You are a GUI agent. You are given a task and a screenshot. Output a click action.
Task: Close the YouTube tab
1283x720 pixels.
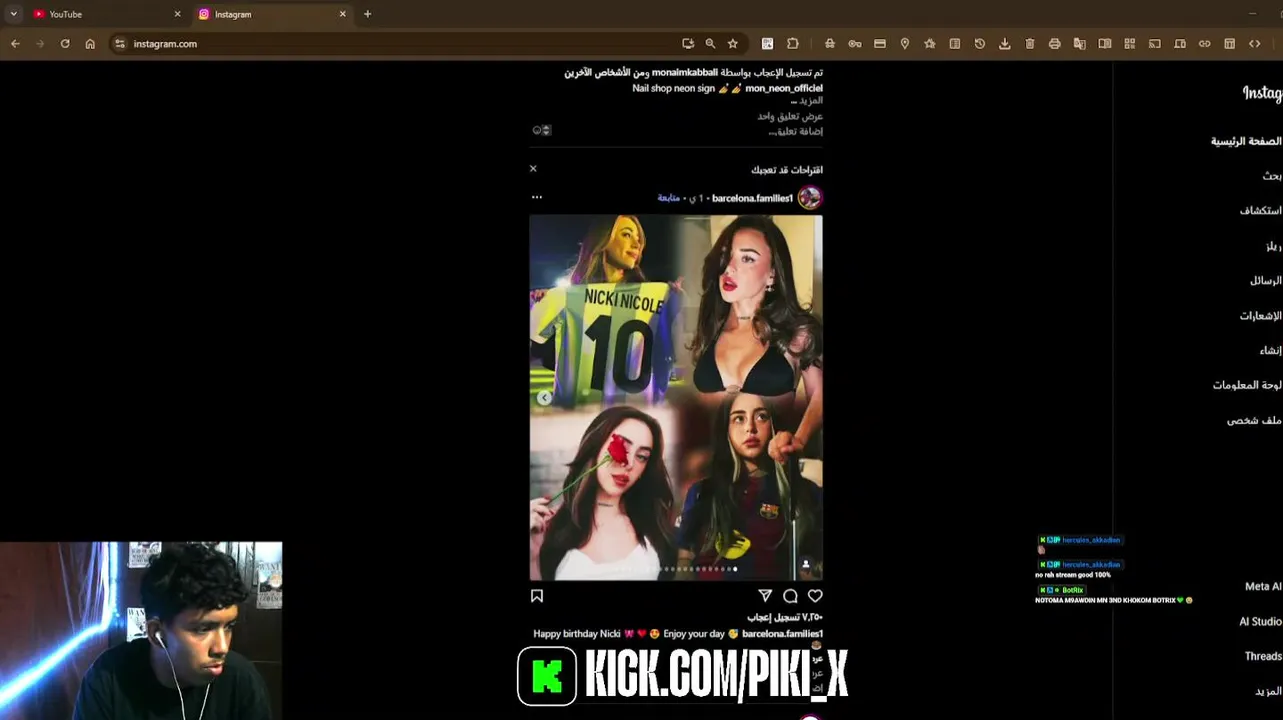click(178, 14)
